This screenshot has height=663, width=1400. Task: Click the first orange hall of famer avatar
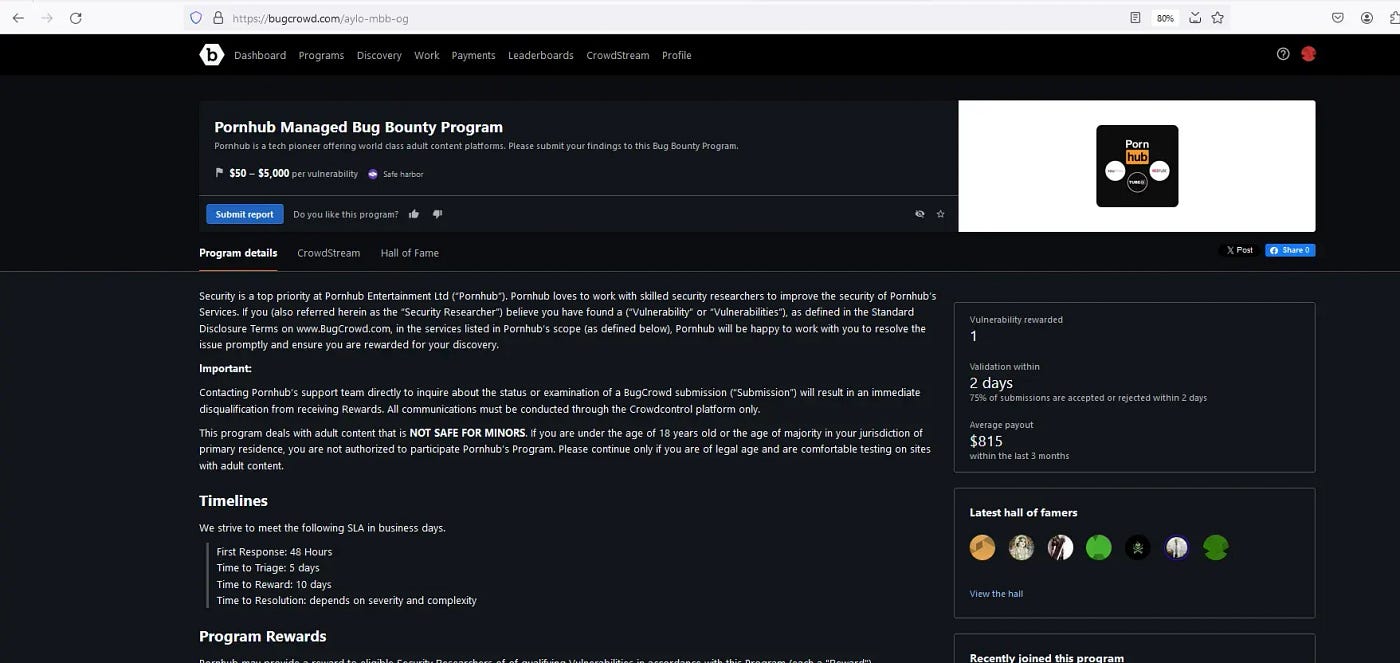tap(982, 547)
